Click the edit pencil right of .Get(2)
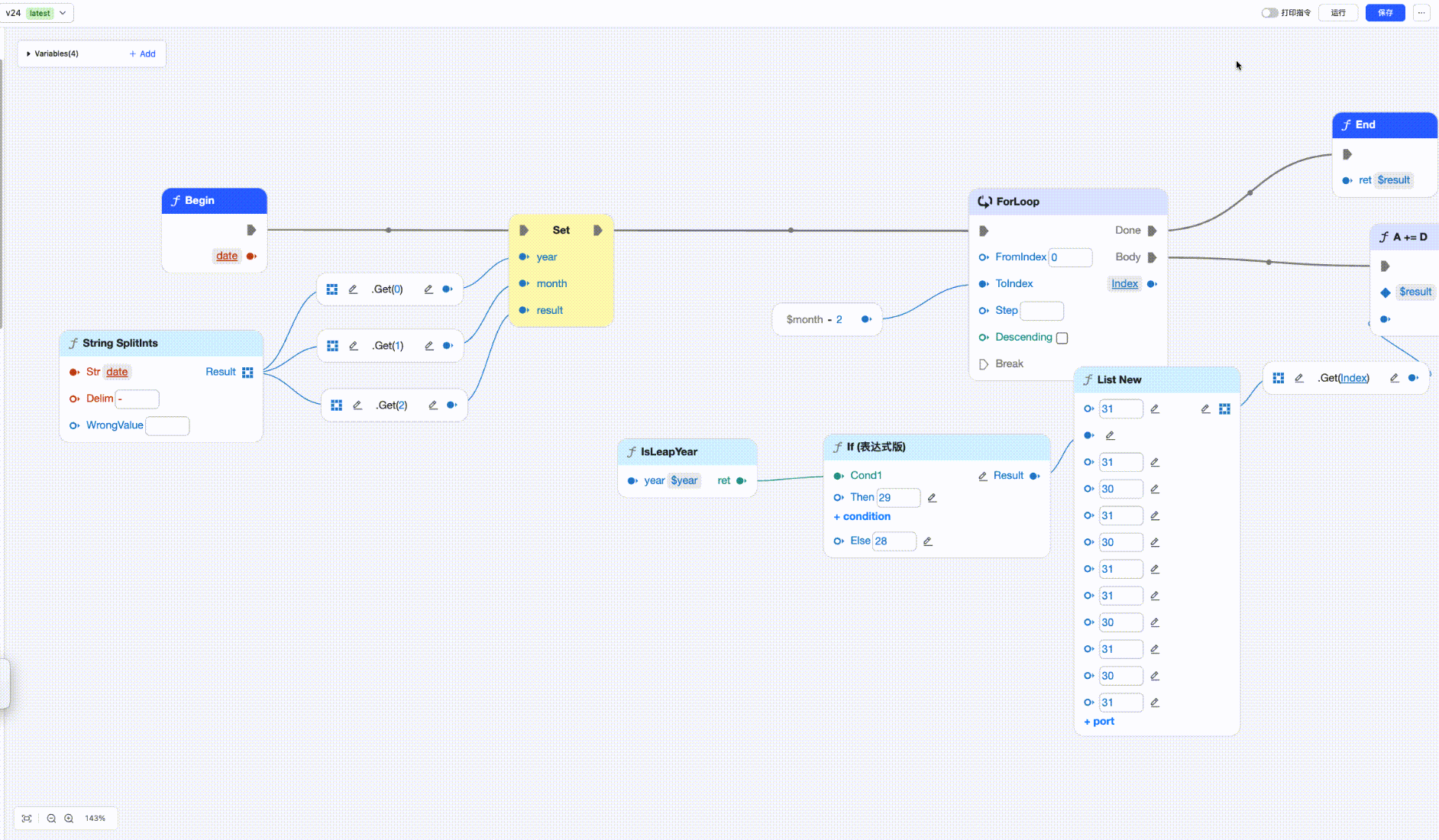The width and height of the screenshot is (1439, 840). pos(433,405)
